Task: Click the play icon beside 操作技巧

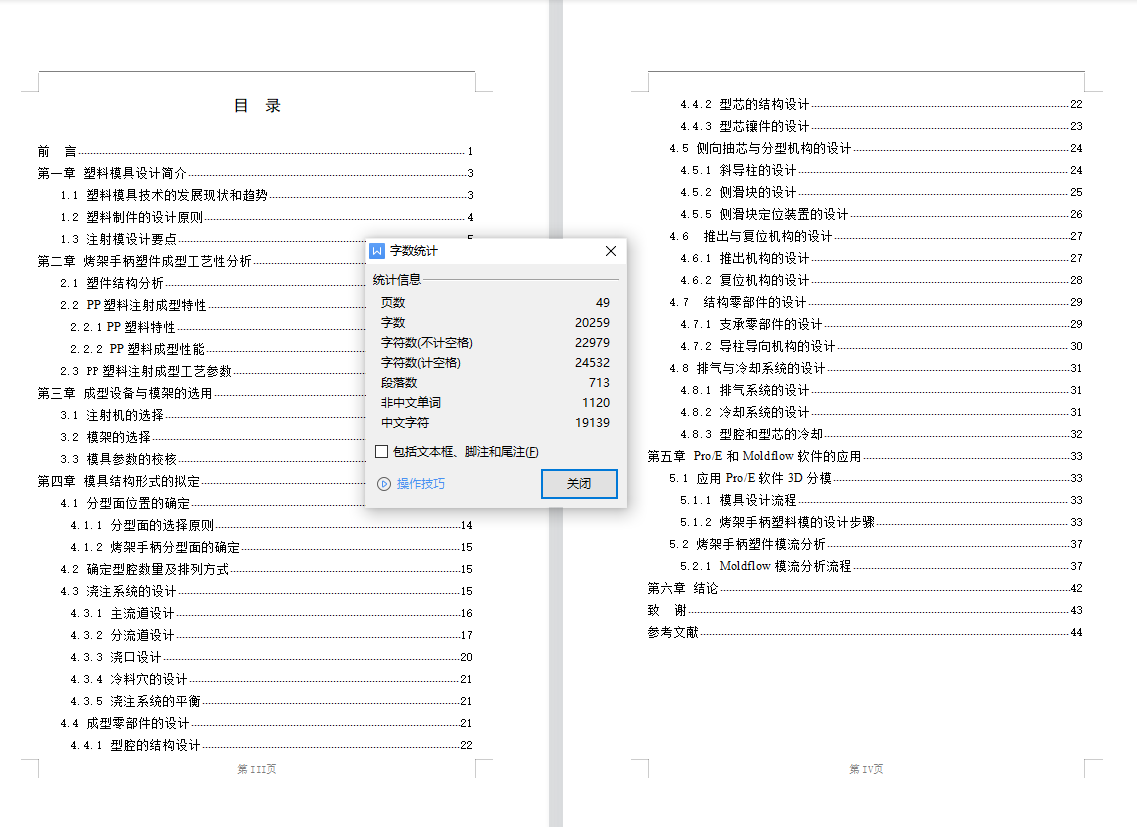Action: 383,484
